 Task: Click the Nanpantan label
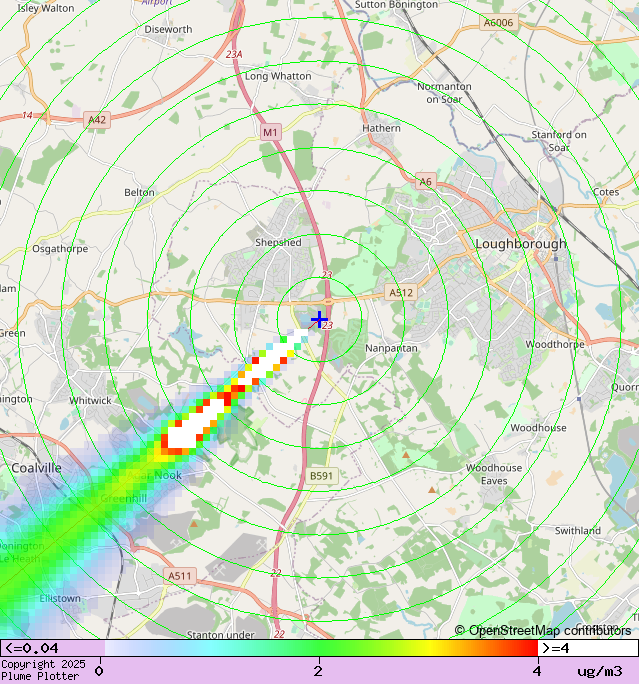(391, 348)
